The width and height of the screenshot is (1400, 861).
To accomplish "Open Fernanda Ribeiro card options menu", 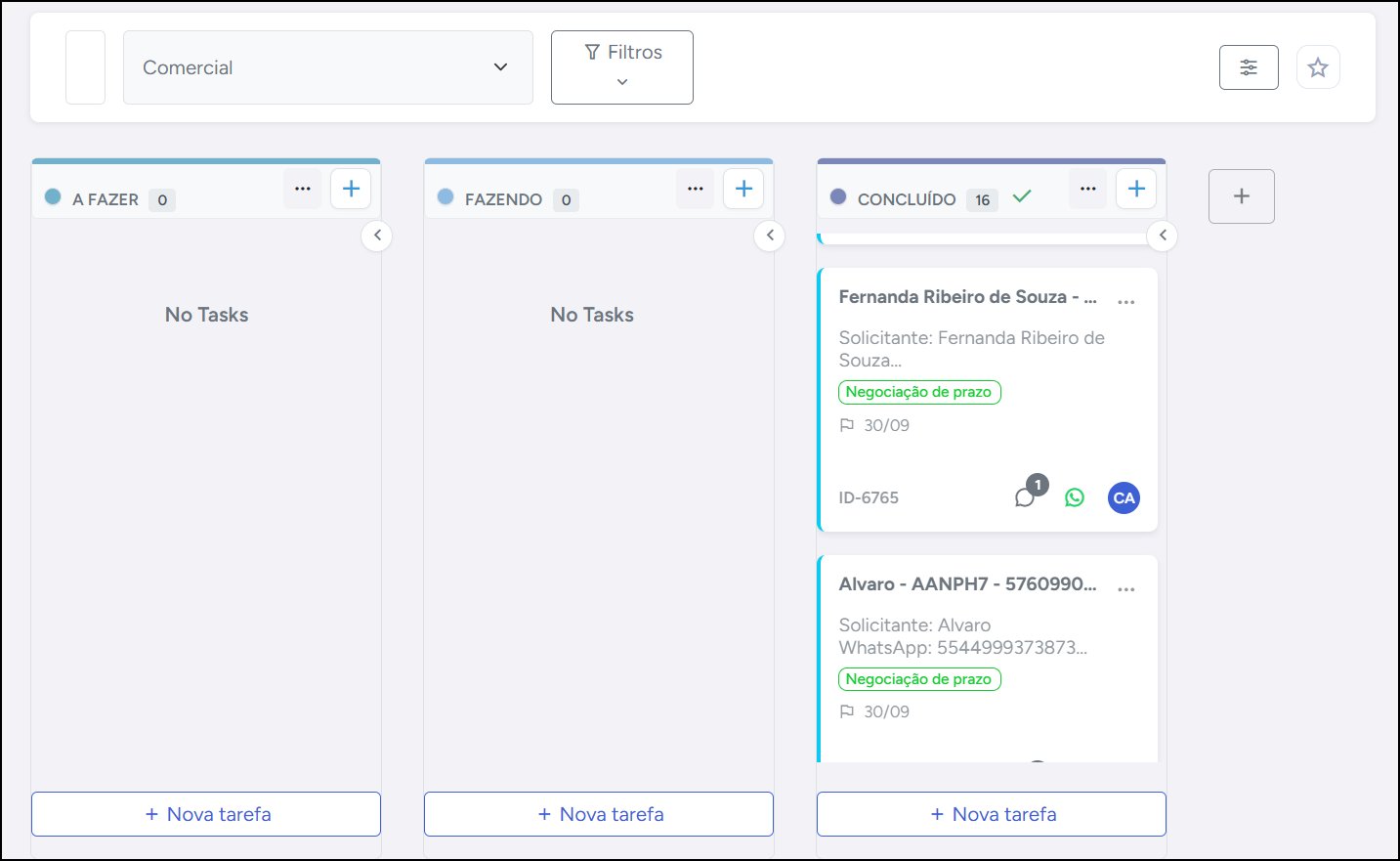I will pyautogui.click(x=1126, y=302).
